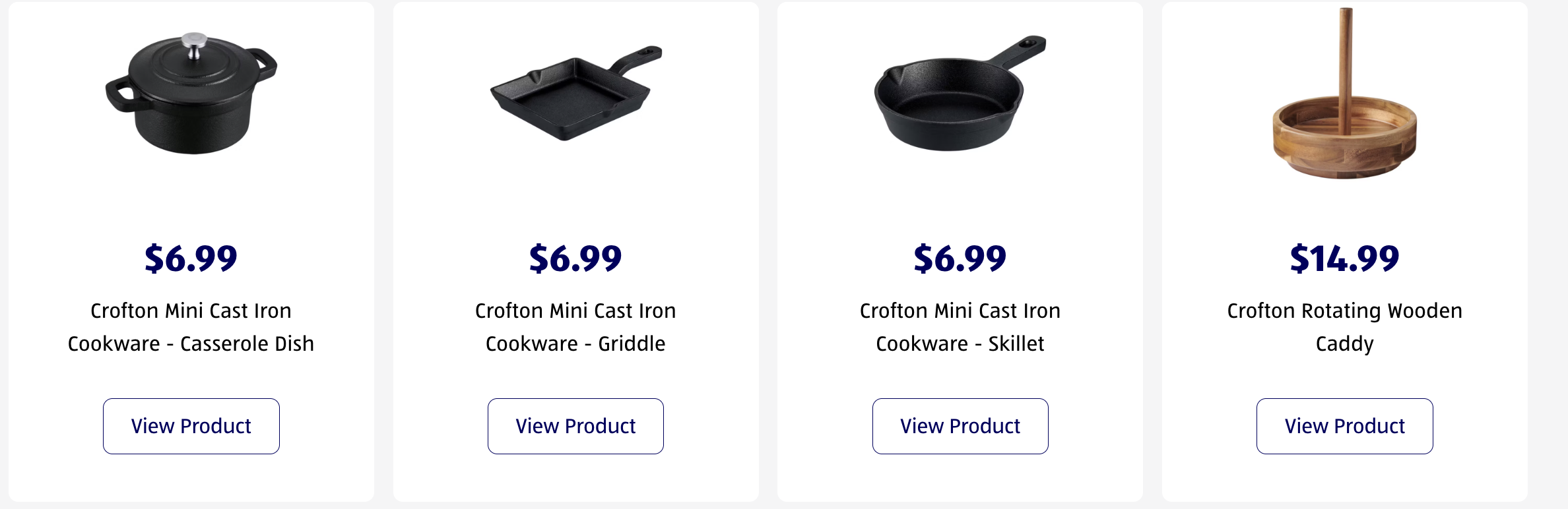Image resolution: width=1568 pixels, height=509 pixels.
Task: Click the silver lid knob on the casserole
Action: point(194,45)
